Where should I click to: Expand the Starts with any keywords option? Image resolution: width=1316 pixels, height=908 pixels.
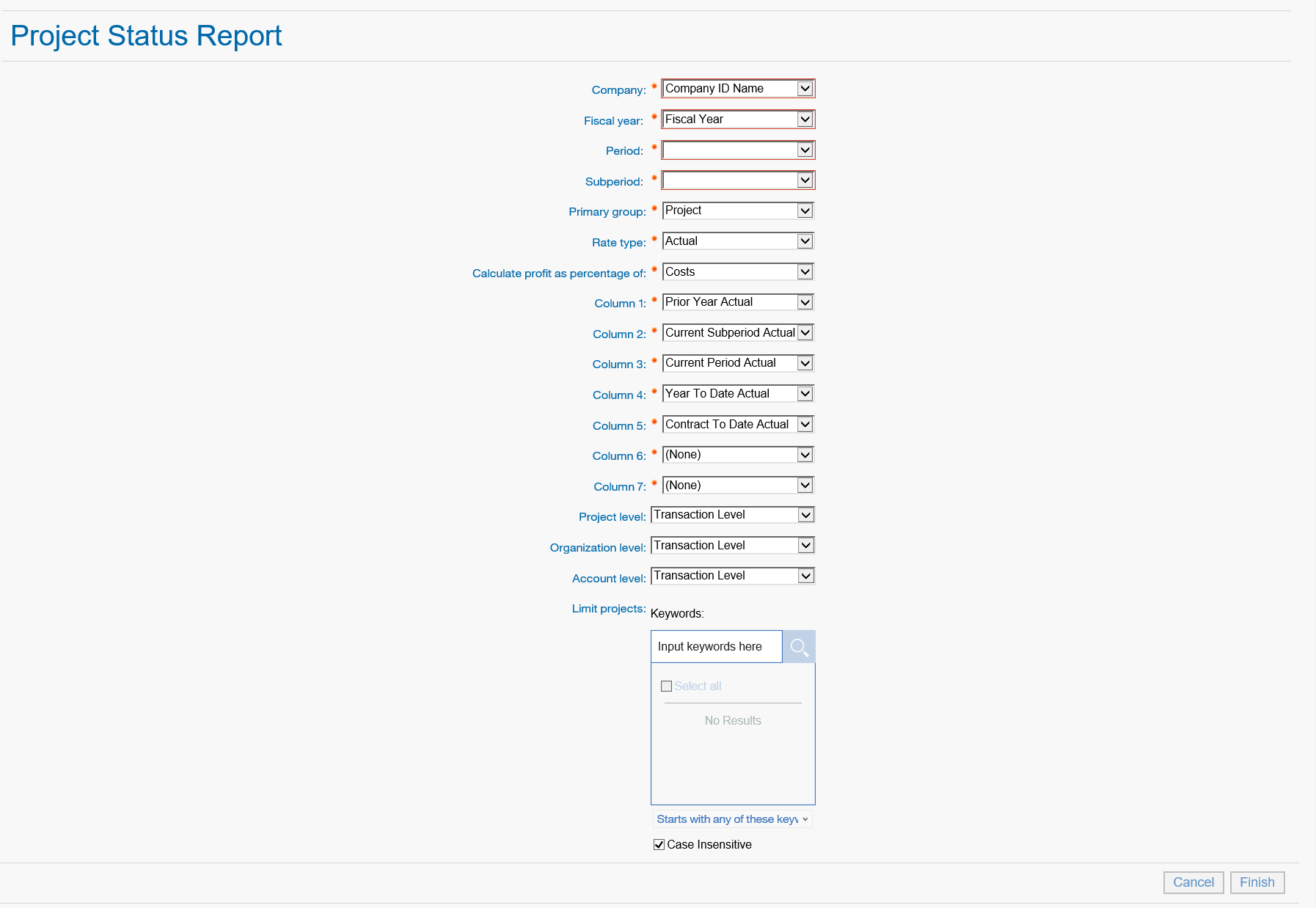pos(732,819)
